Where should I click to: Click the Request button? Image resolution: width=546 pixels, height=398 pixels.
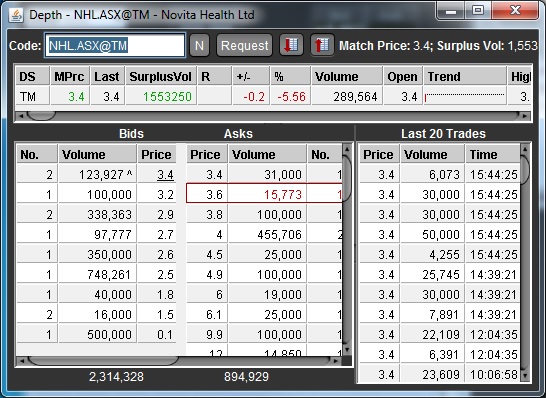[244, 45]
